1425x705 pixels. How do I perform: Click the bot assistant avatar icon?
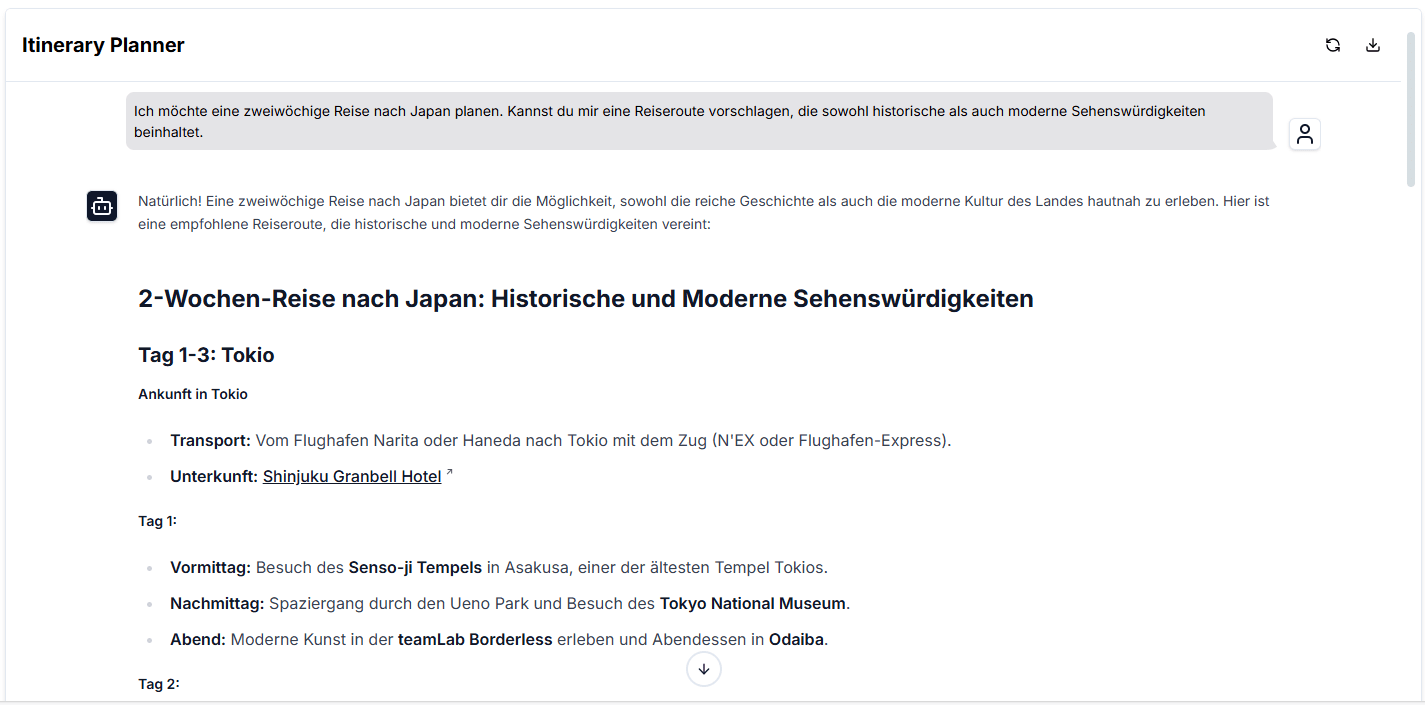102,206
